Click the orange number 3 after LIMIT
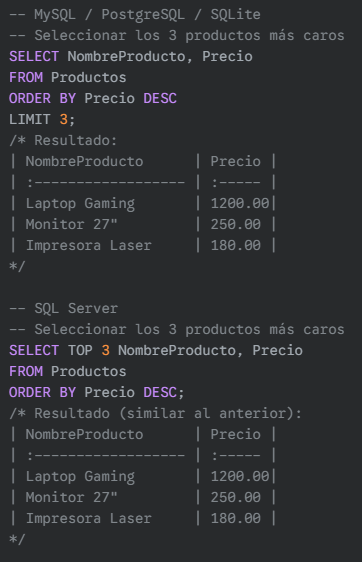Screen dimensions: 362x562 [x=63, y=119]
